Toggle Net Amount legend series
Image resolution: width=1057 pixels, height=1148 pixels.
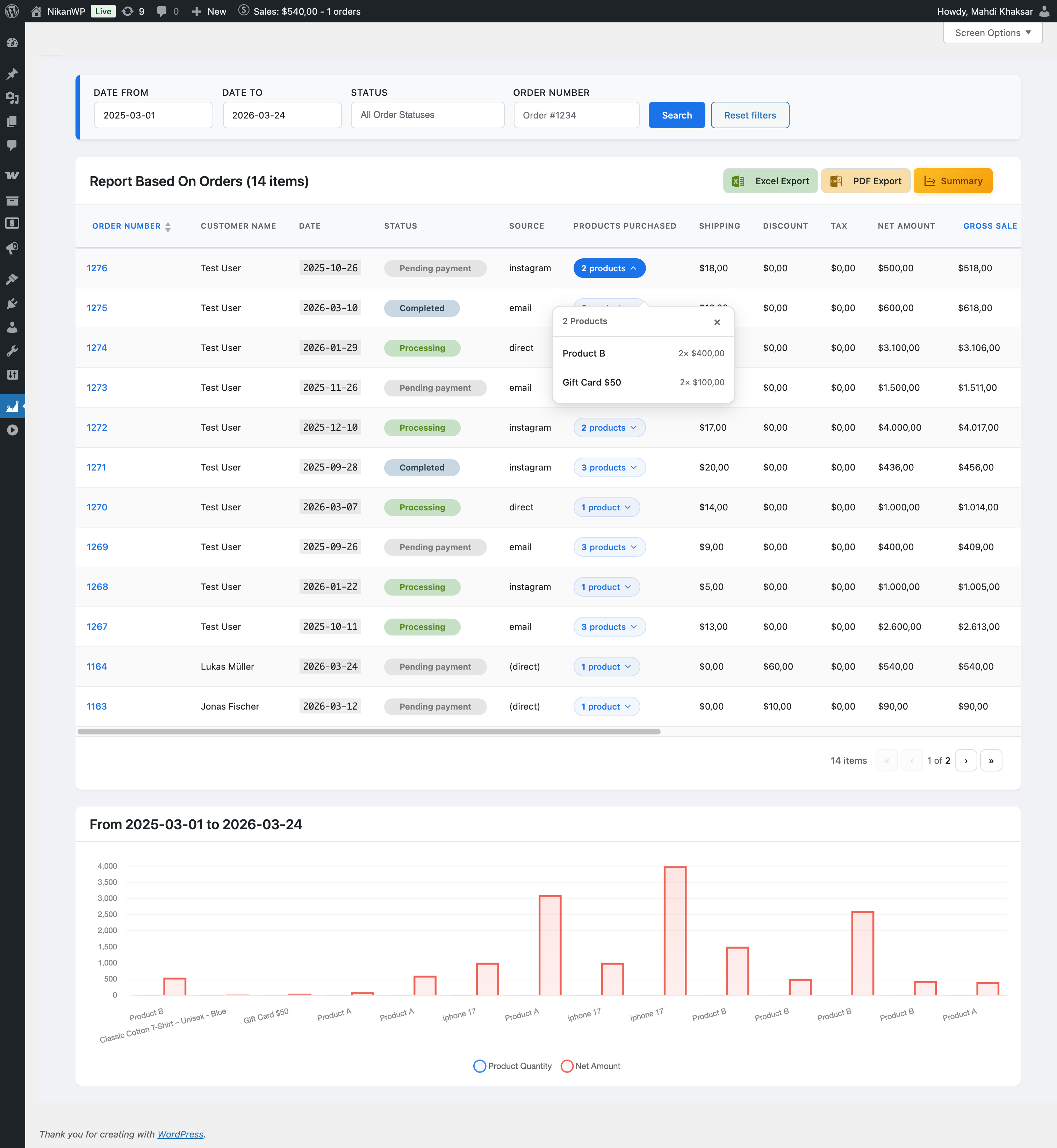coord(591,1066)
